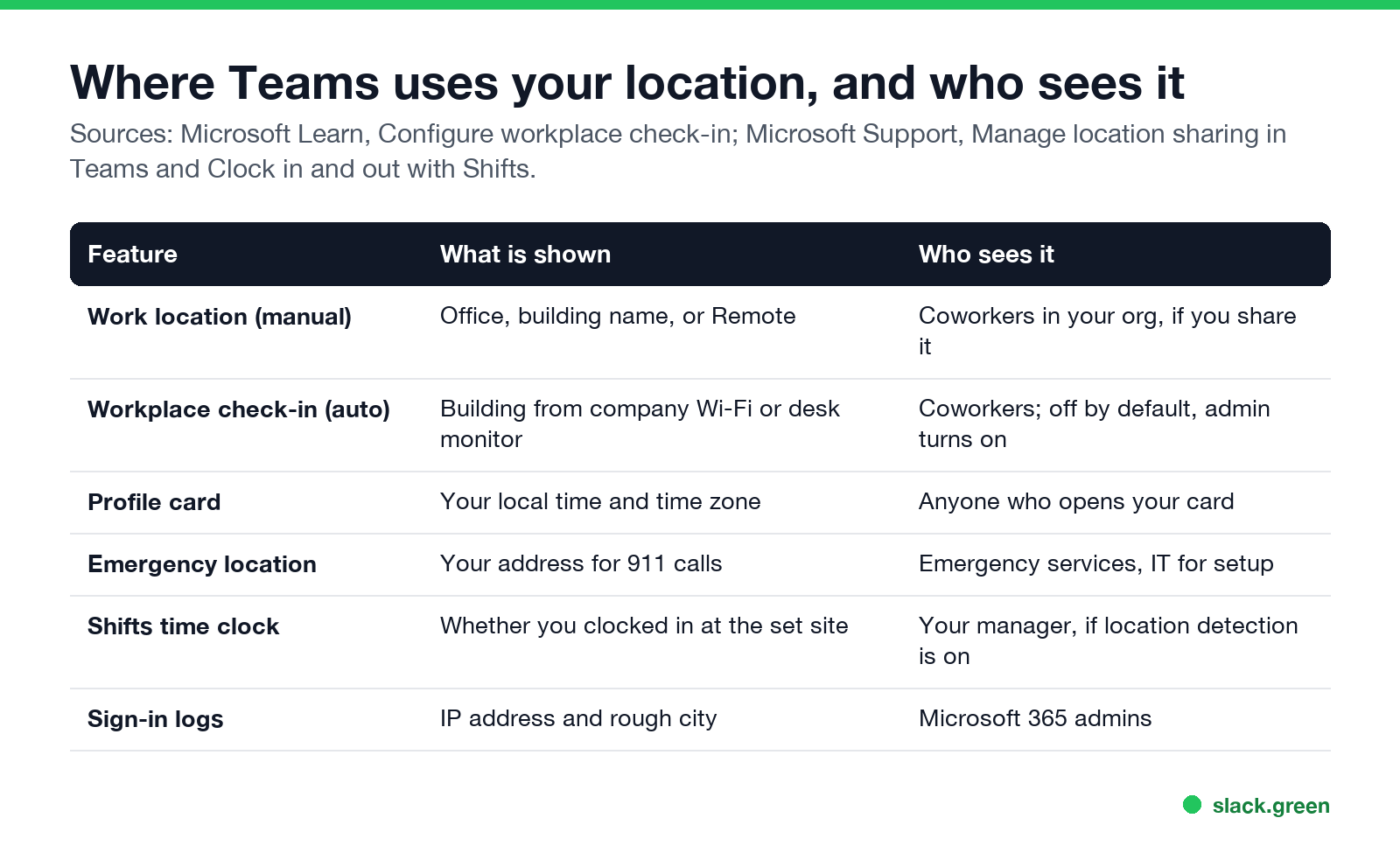Click 'Your manager, if location detection is on' cell

pyautogui.click(x=1108, y=641)
